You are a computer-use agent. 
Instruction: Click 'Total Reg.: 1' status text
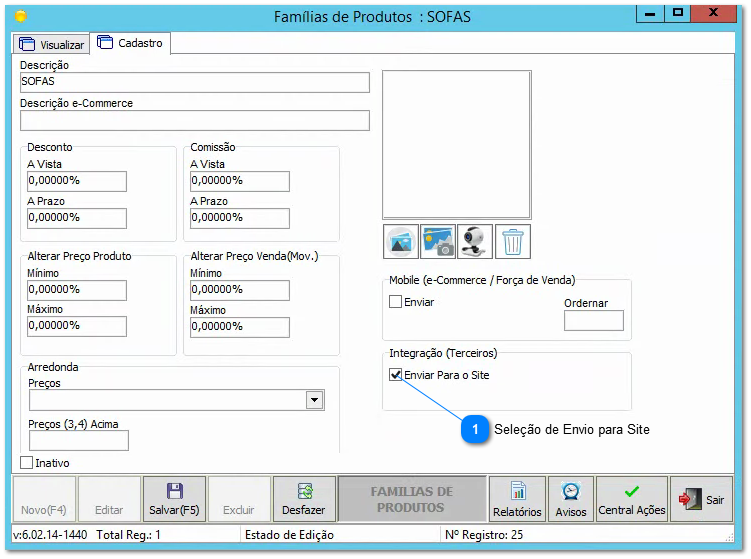(x=128, y=535)
